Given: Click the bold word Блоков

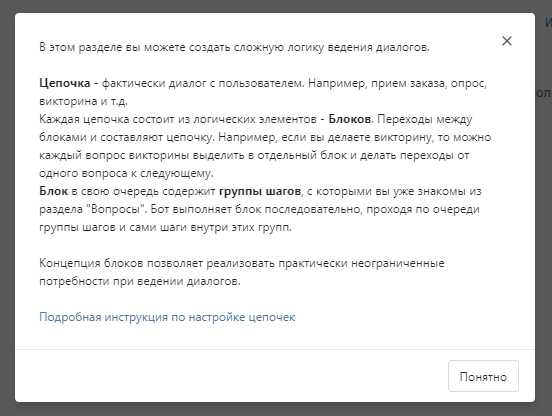Looking at the screenshot, I should point(349,119).
